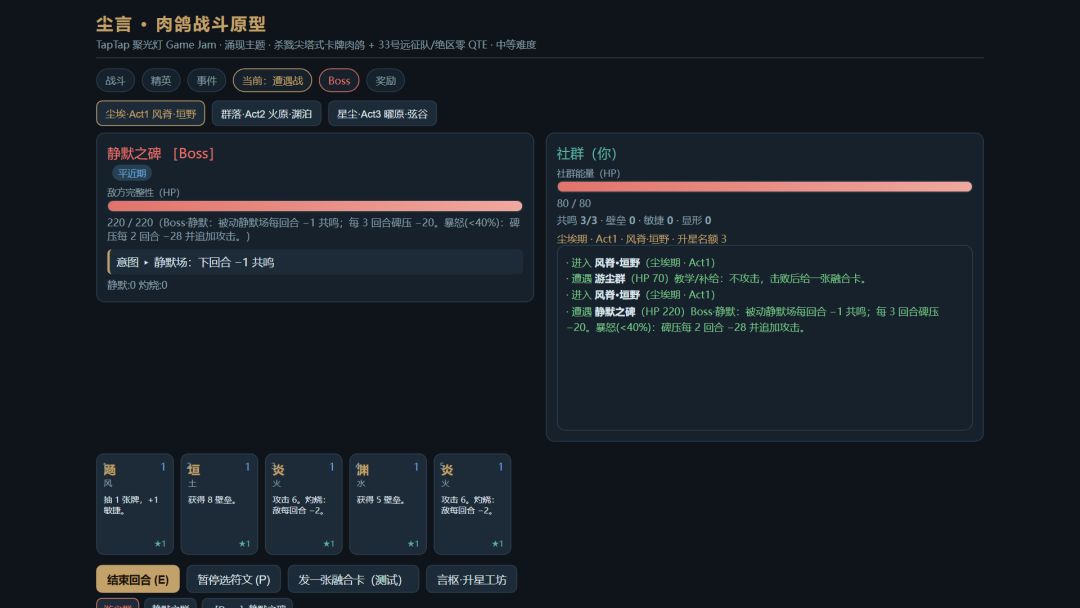Image resolution: width=1080 pixels, height=608 pixels.
Task: Select the 事件 encounter chip
Action: click(x=207, y=81)
